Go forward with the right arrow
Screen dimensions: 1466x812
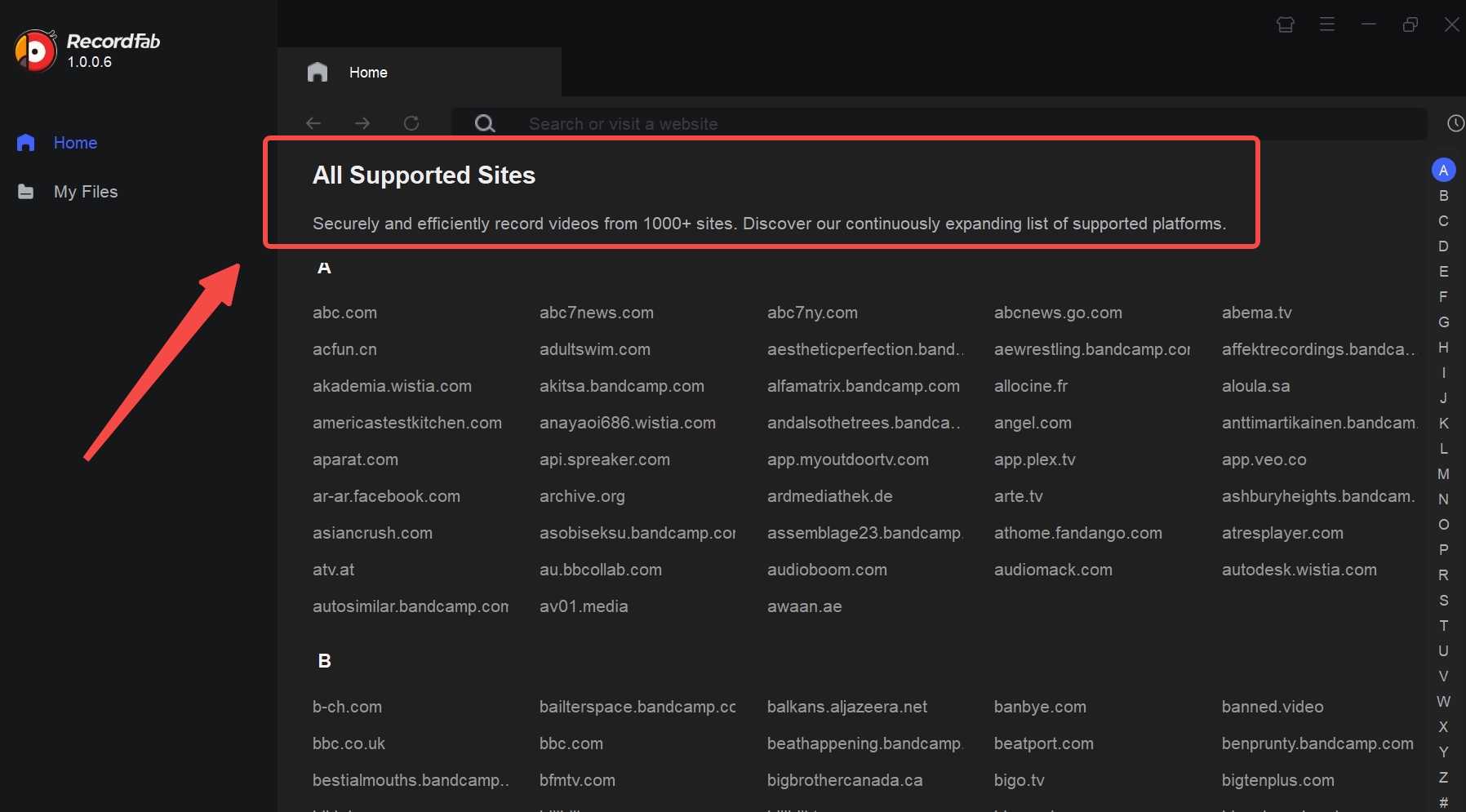click(362, 123)
